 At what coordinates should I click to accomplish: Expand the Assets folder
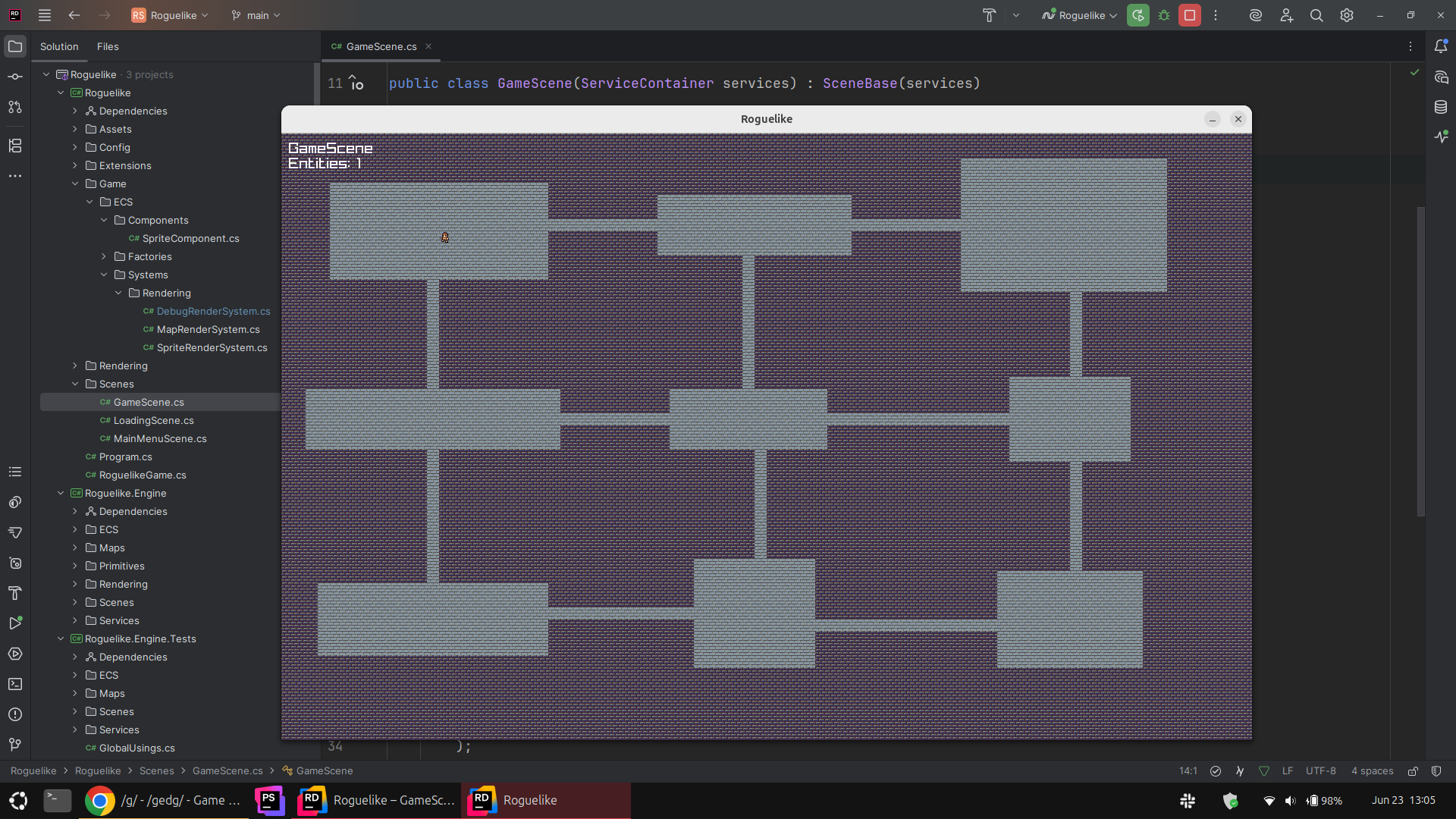click(x=75, y=129)
